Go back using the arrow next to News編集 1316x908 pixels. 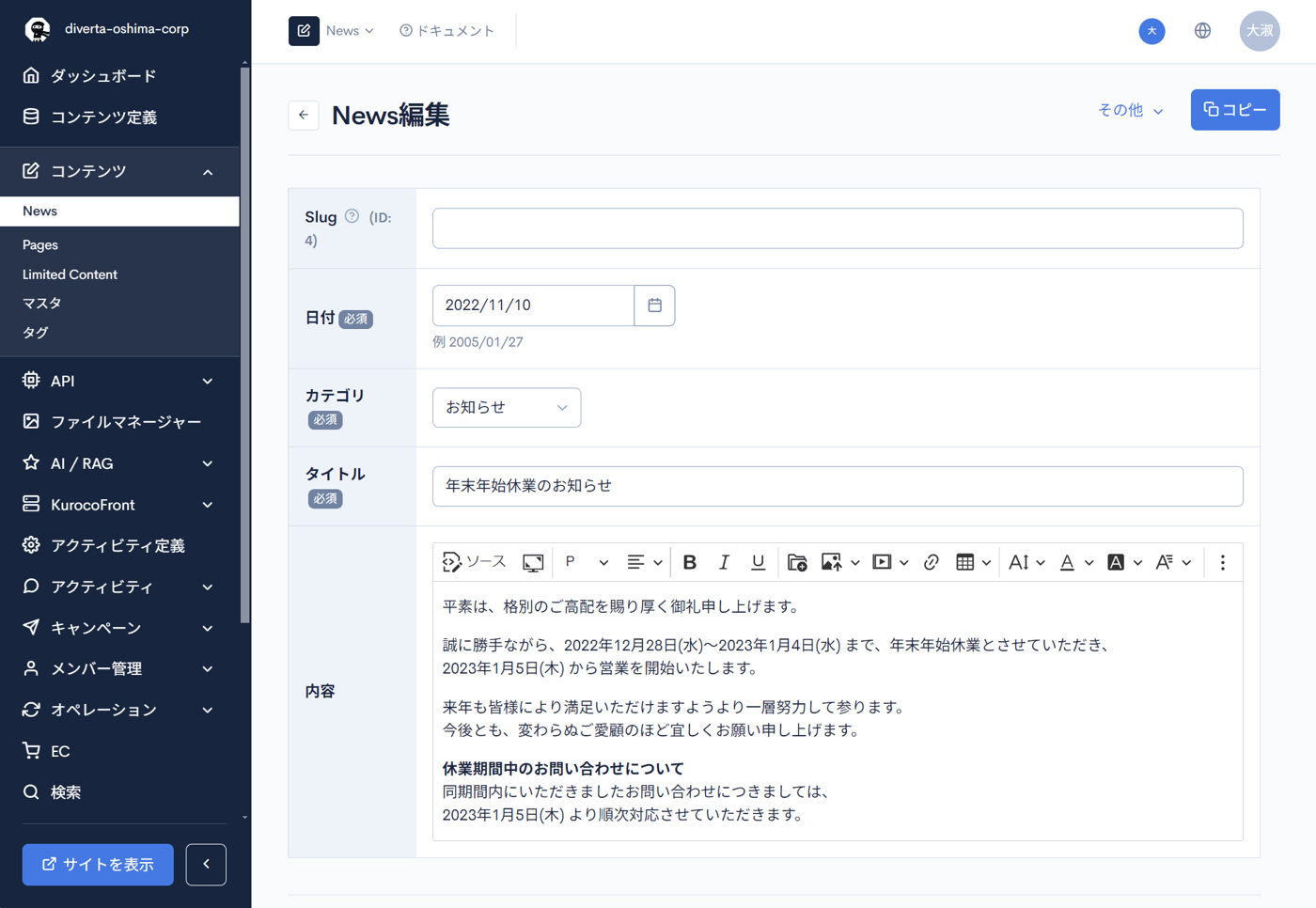click(x=304, y=115)
